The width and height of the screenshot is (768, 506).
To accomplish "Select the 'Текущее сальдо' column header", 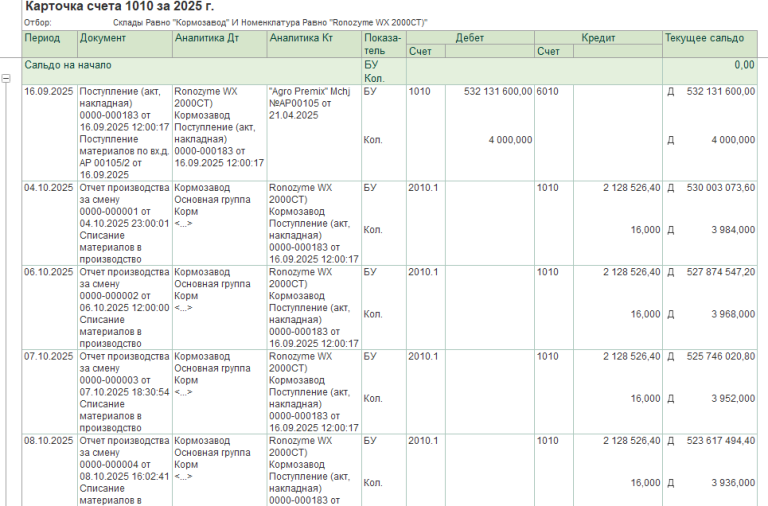I will tap(710, 44).
